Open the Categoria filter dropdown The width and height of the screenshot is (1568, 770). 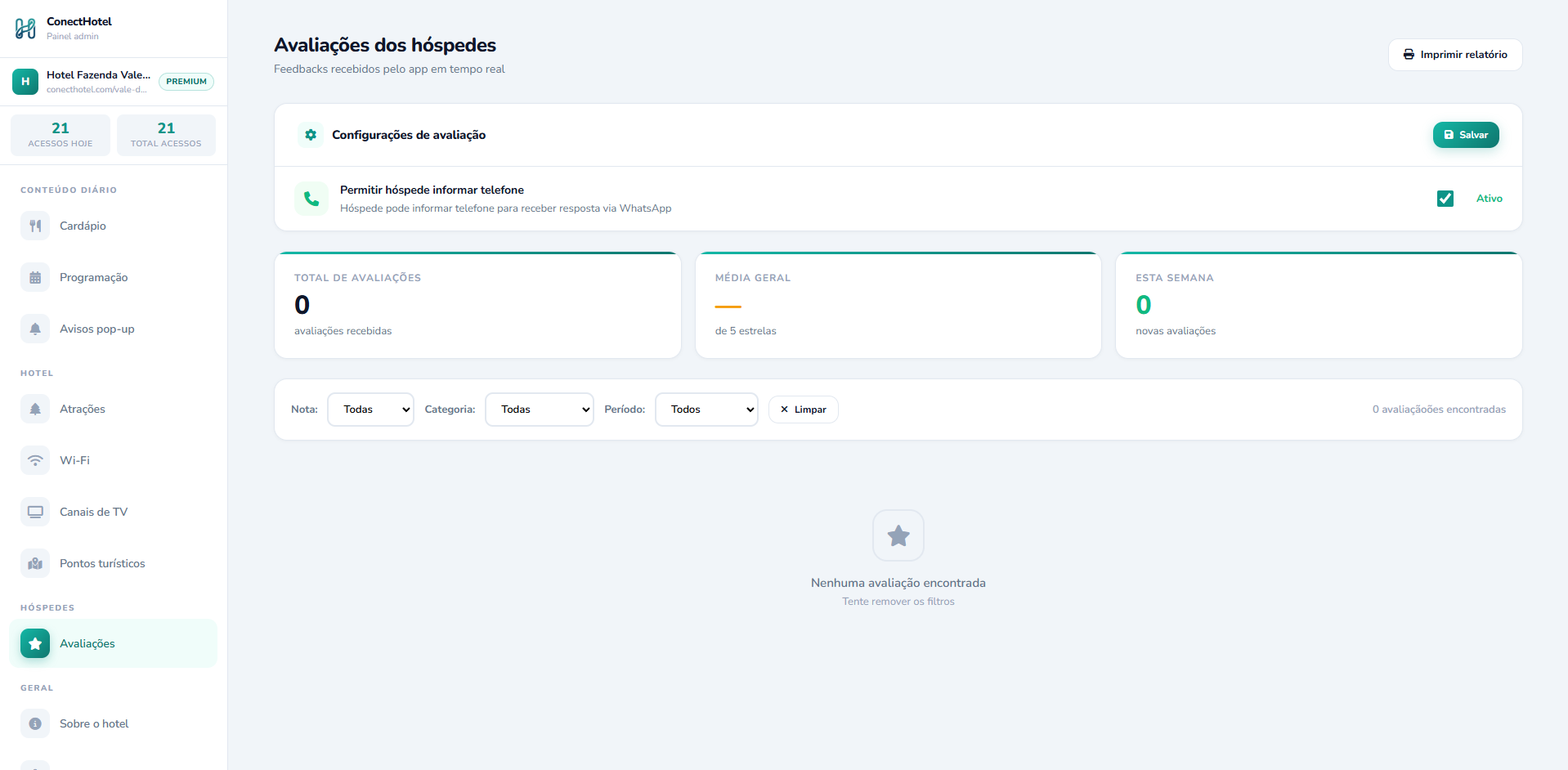coord(540,410)
